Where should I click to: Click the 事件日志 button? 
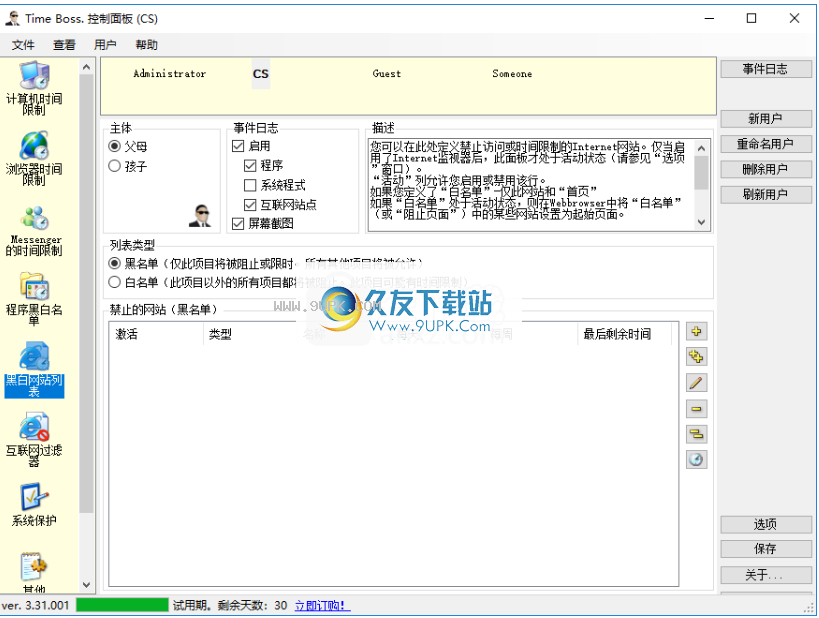[x=766, y=69]
